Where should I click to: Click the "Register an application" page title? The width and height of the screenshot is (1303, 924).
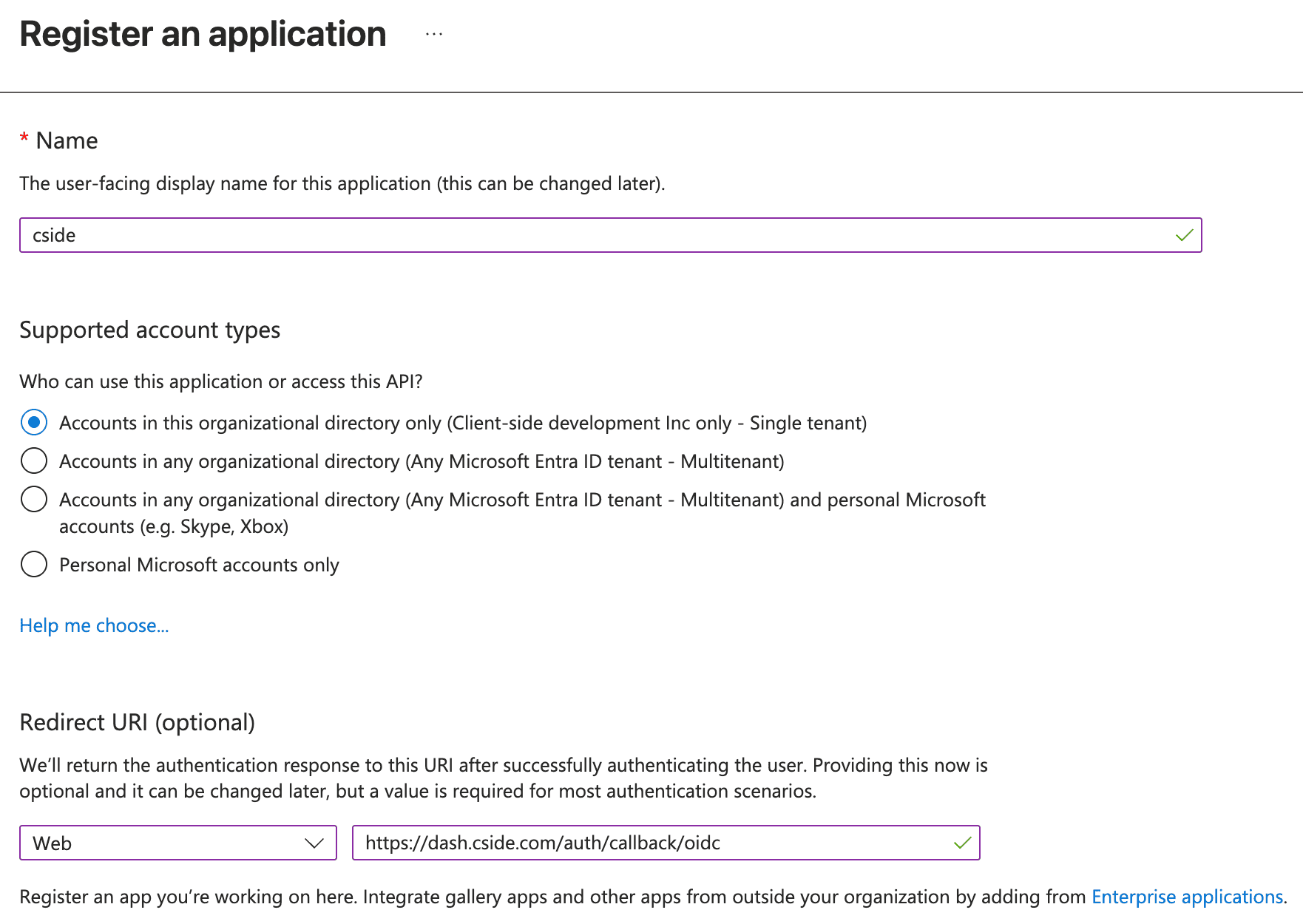coord(203,33)
